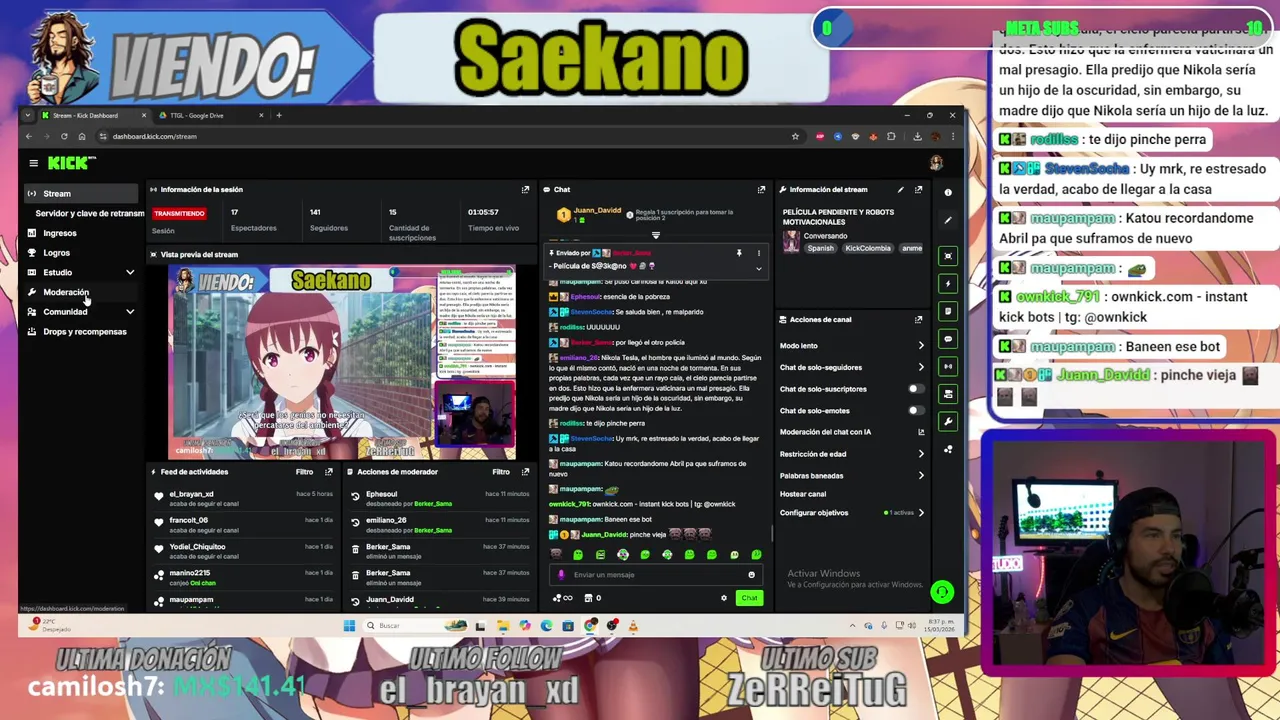Collapse the chat leaderboard arrow
The width and height of the screenshot is (1280, 720).
tap(656, 236)
